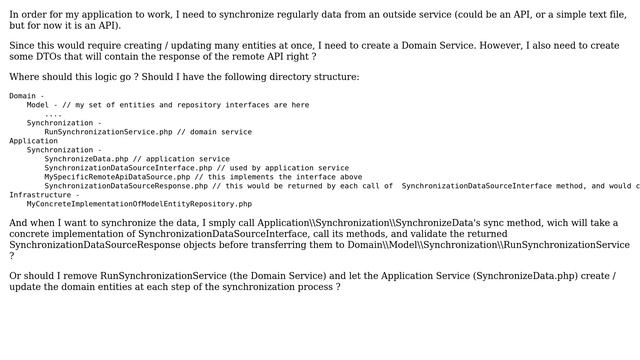Screen dimensions: 640x360
Task: Click the 'SynchronizationDataSourceInterface.php' code line
Action: [x=197, y=168]
